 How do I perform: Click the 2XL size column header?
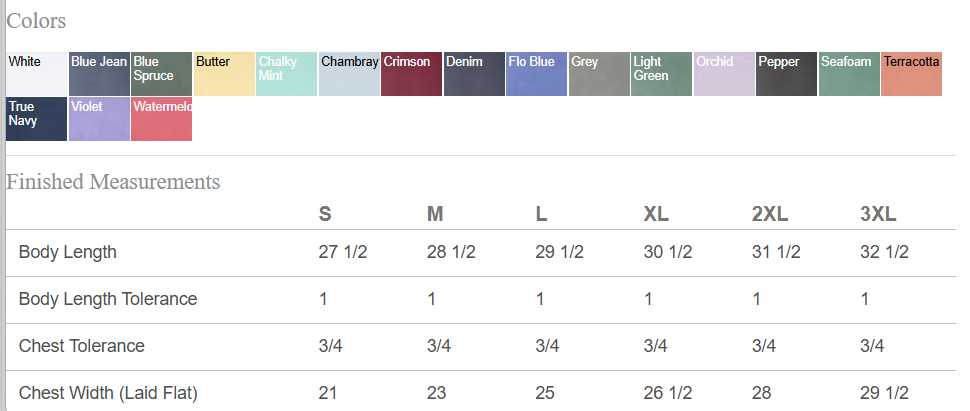click(770, 214)
